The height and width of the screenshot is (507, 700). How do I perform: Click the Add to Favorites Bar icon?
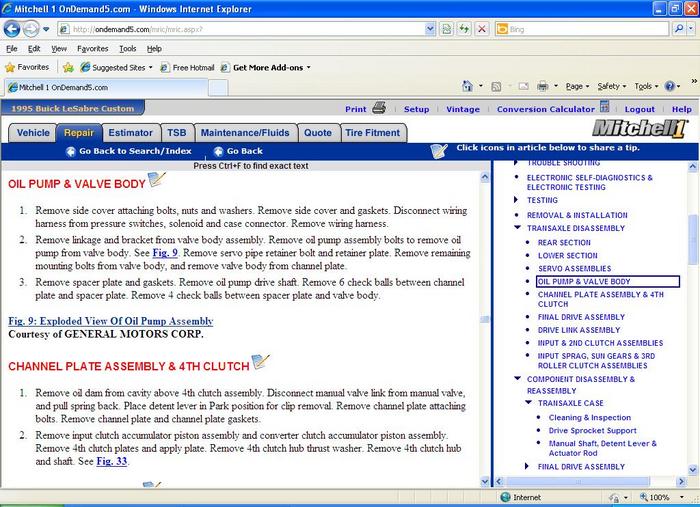[x=68, y=67]
